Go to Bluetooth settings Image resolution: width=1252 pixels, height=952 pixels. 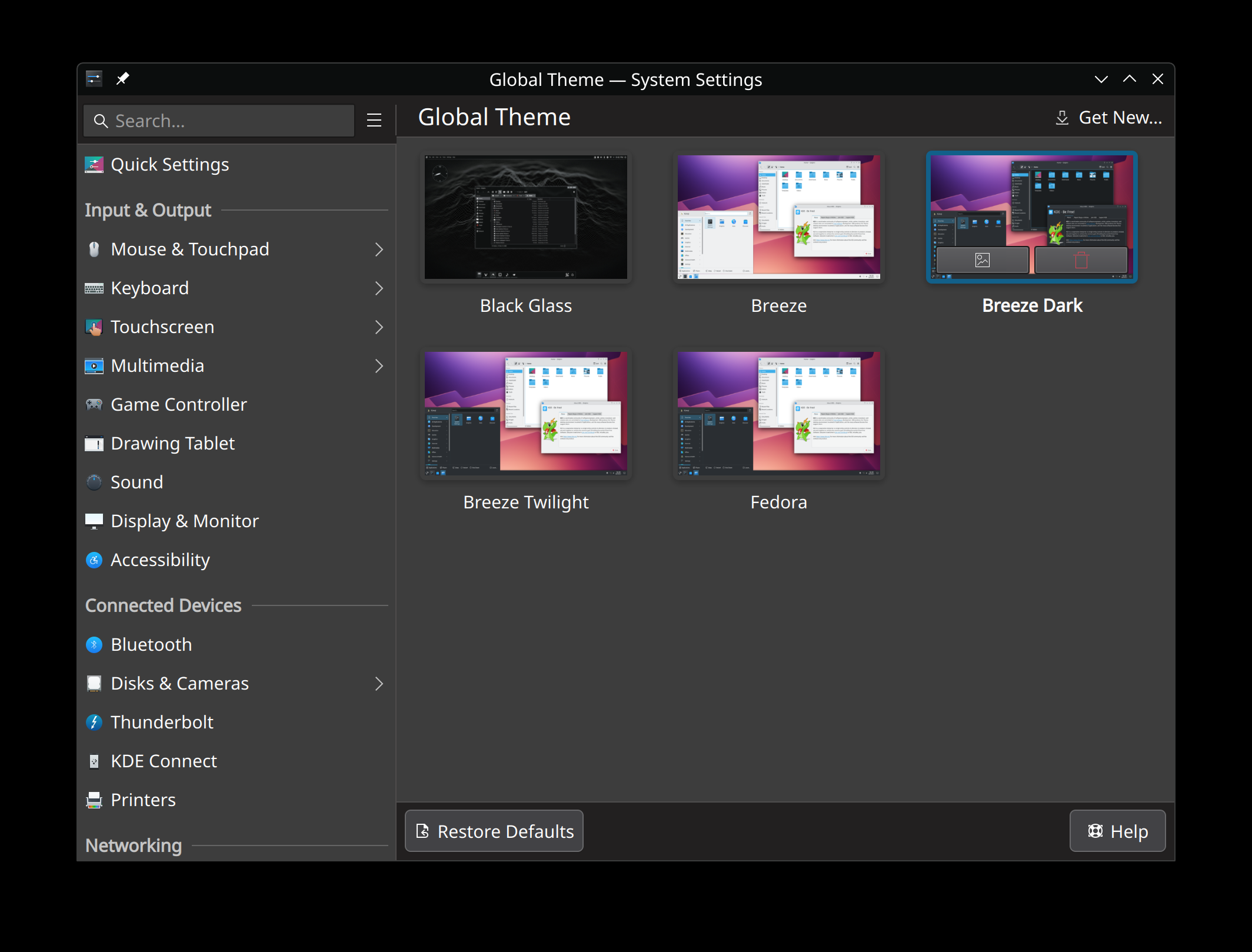coord(236,645)
